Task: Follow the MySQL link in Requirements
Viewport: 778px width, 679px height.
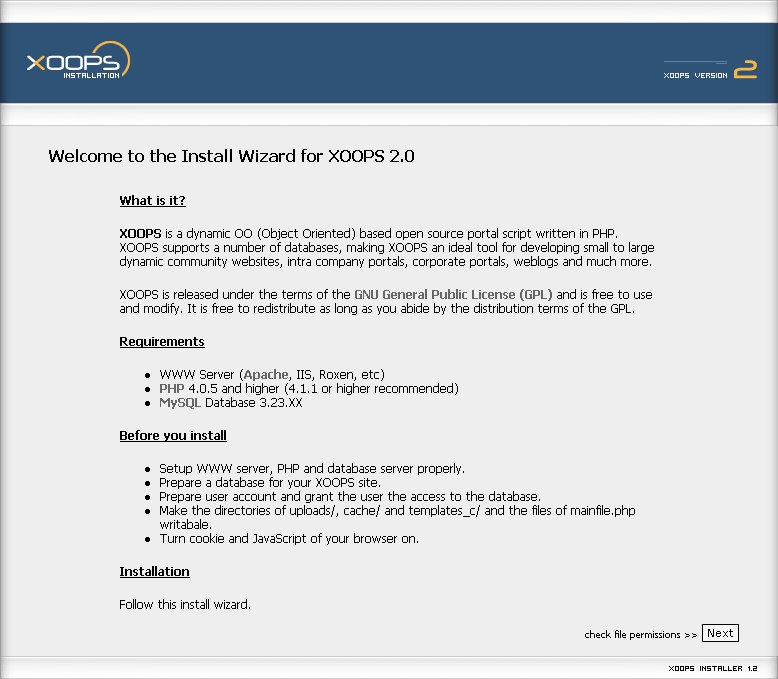Action: click(180, 403)
